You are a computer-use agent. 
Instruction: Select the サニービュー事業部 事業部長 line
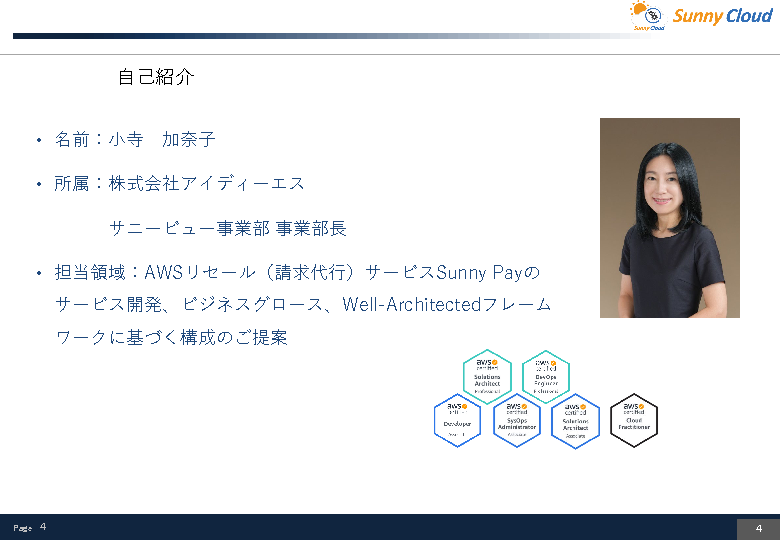click(228, 228)
